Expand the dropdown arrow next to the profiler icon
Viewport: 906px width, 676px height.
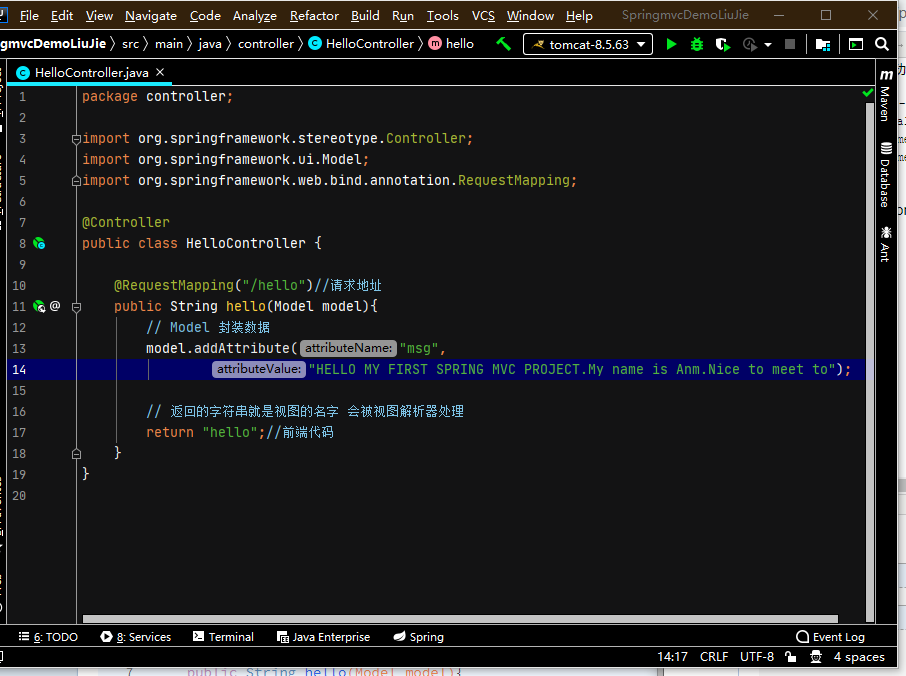(x=767, y=44)
